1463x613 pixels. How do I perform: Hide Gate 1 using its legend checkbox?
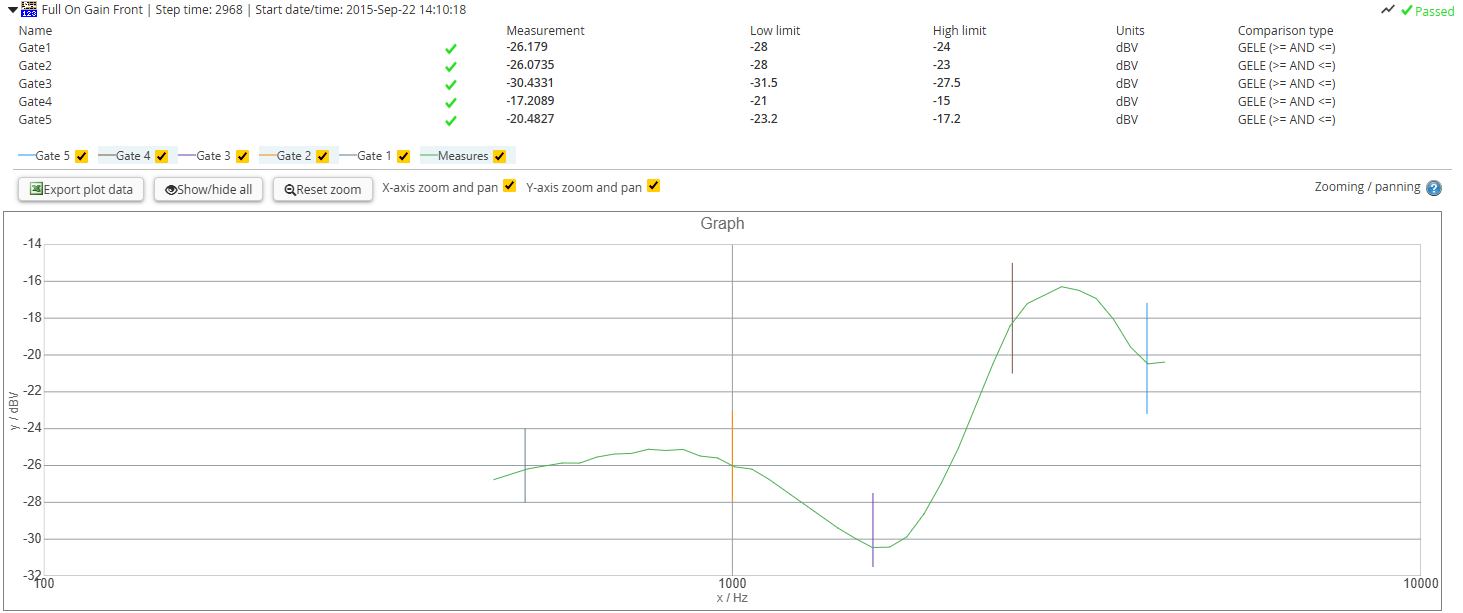tap(403, 156)
